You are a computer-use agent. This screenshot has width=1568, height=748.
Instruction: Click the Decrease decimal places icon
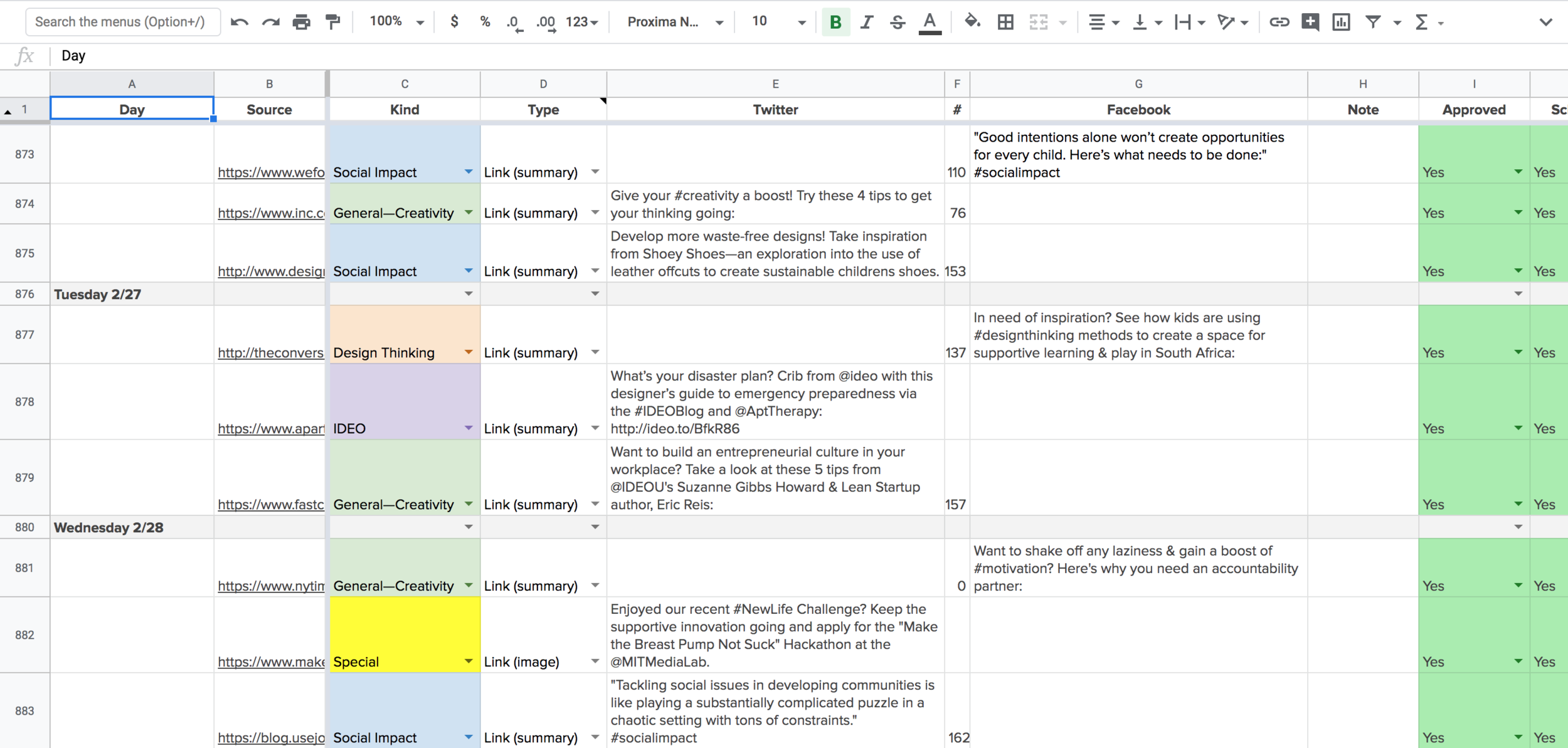coord(514,21)
